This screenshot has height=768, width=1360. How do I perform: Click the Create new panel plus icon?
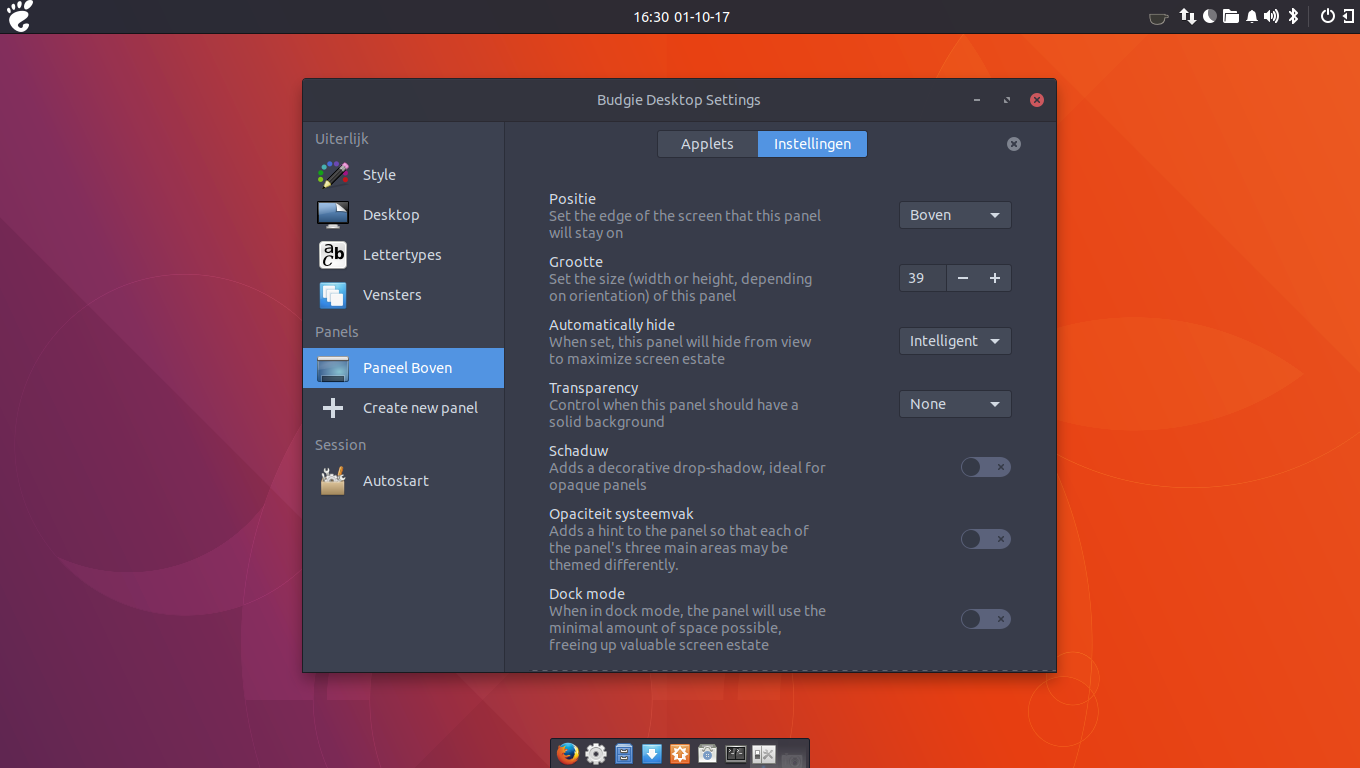point(333,408)
